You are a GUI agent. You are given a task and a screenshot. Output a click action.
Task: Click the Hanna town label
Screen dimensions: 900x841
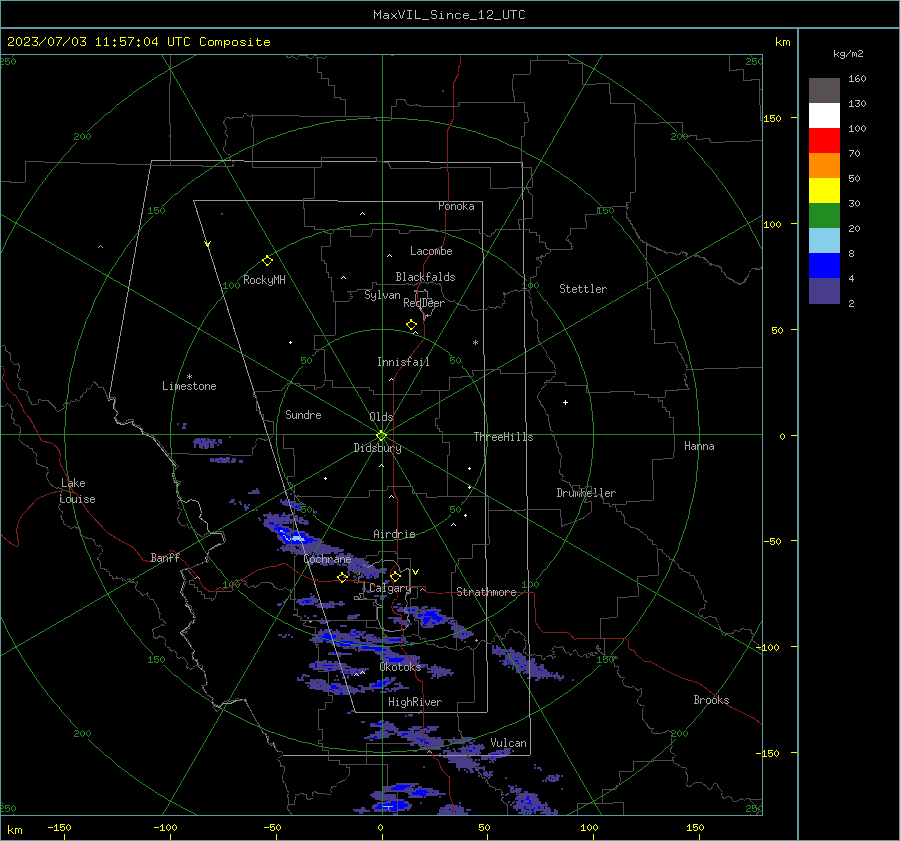pyautogui.click(x=699, y=446)
